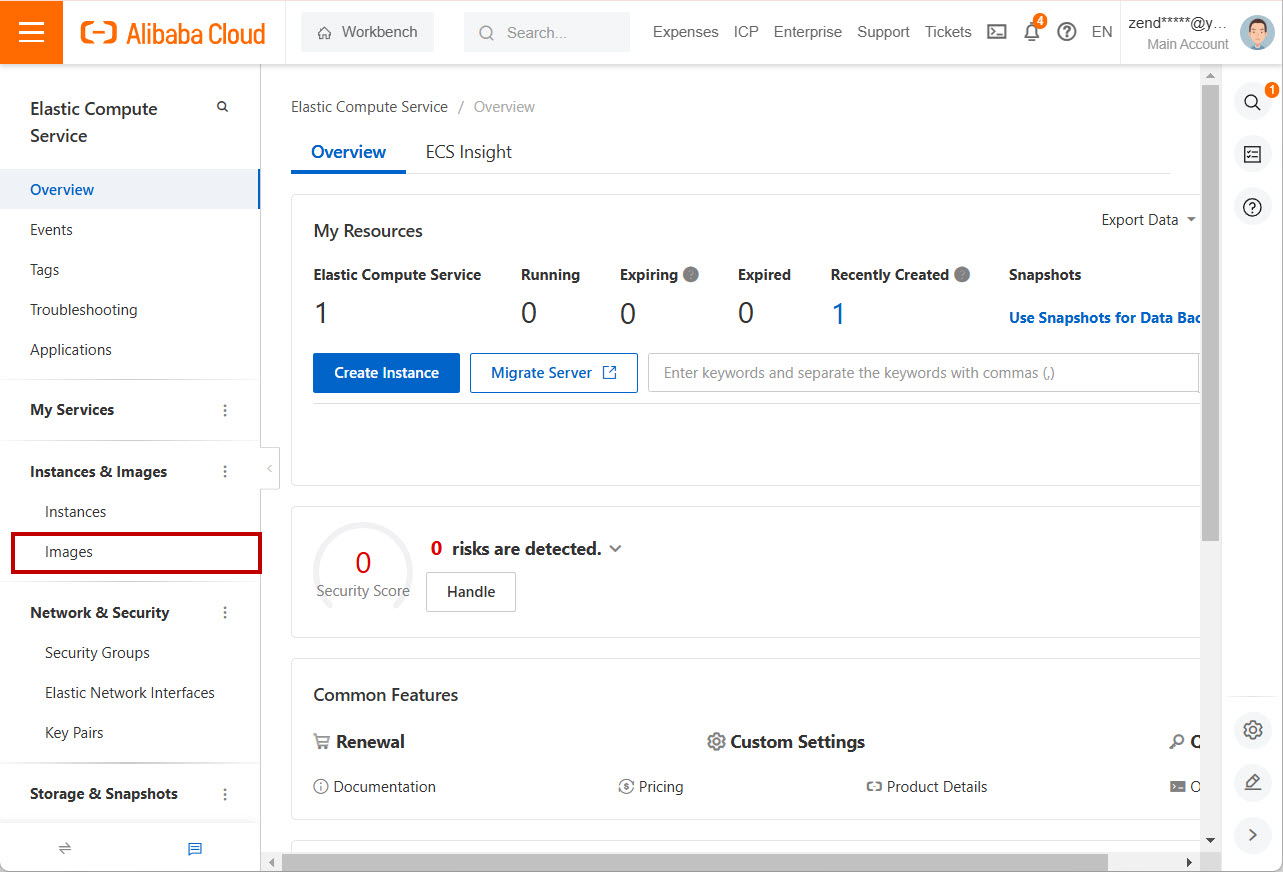Image resolution: width=1283 pixels, height=872 pixels.
Task: Open the hamburger navigation menu
Action: tap(31, 32)
